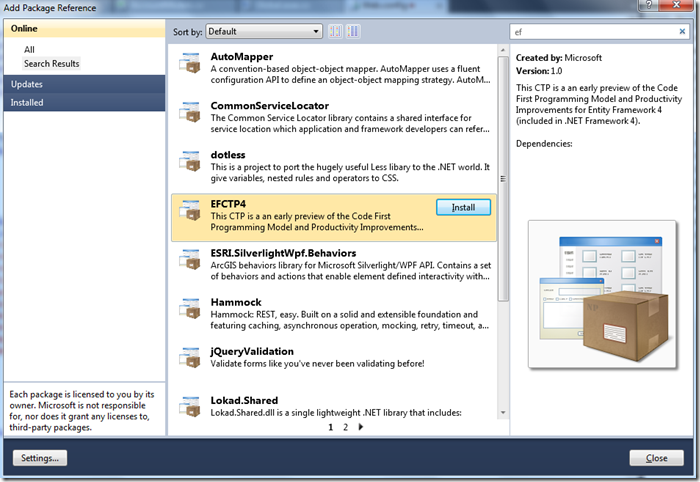Click the EFCTP4 package icon
The height and width of the screenshot is (482, 700).
coord(190,210)
